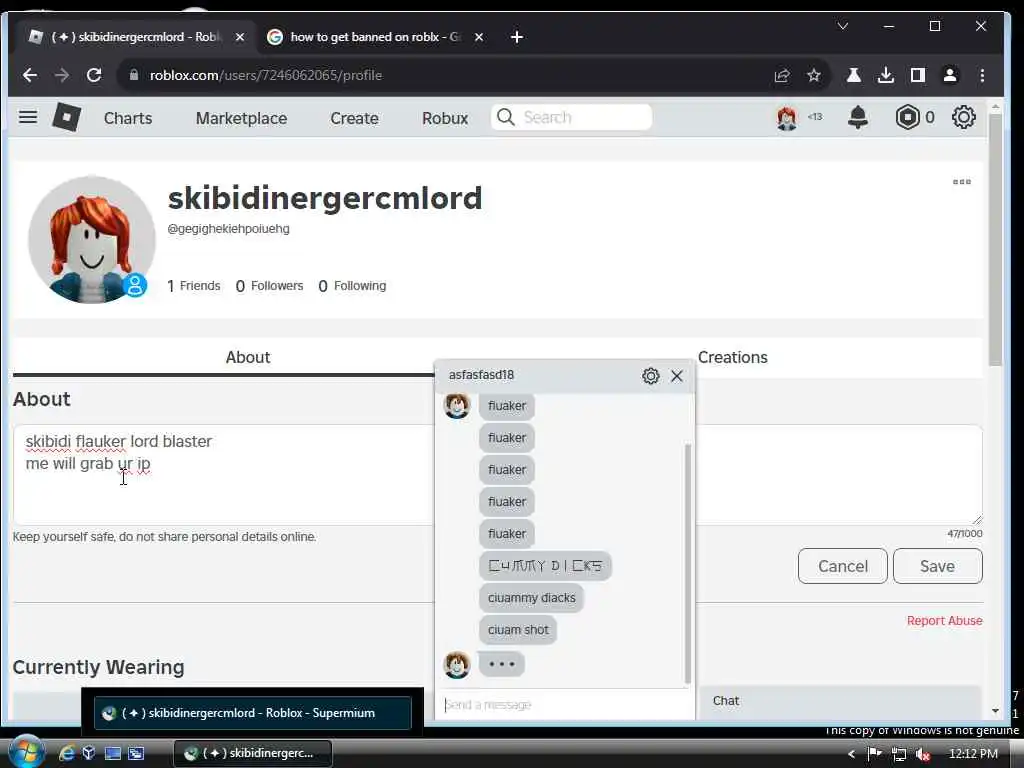Viewport: 1024px width, 768px height.
Task: Show hidden tray icons arrow
Action: (851, 754)
